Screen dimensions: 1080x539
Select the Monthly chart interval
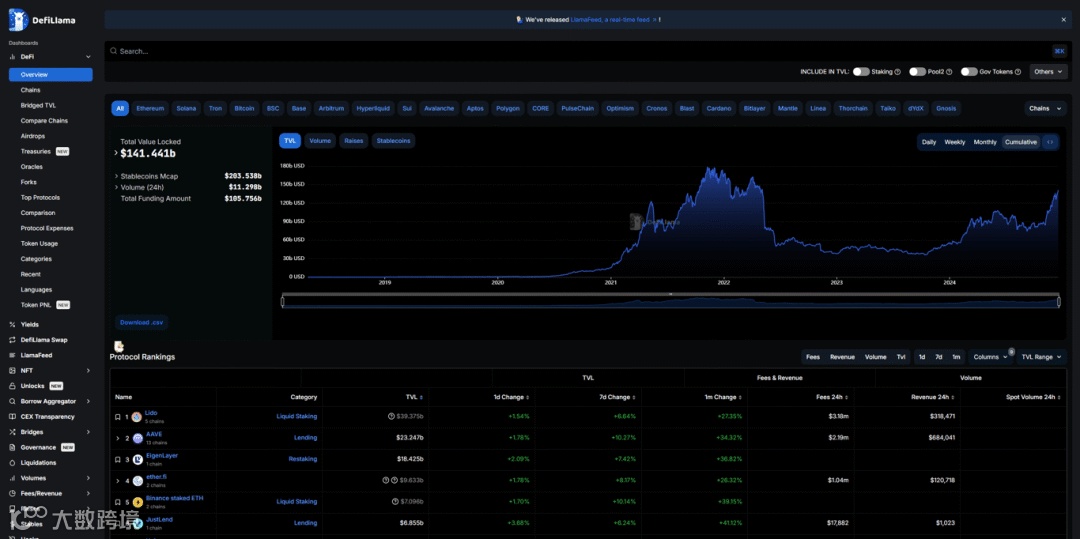point(985,142)
